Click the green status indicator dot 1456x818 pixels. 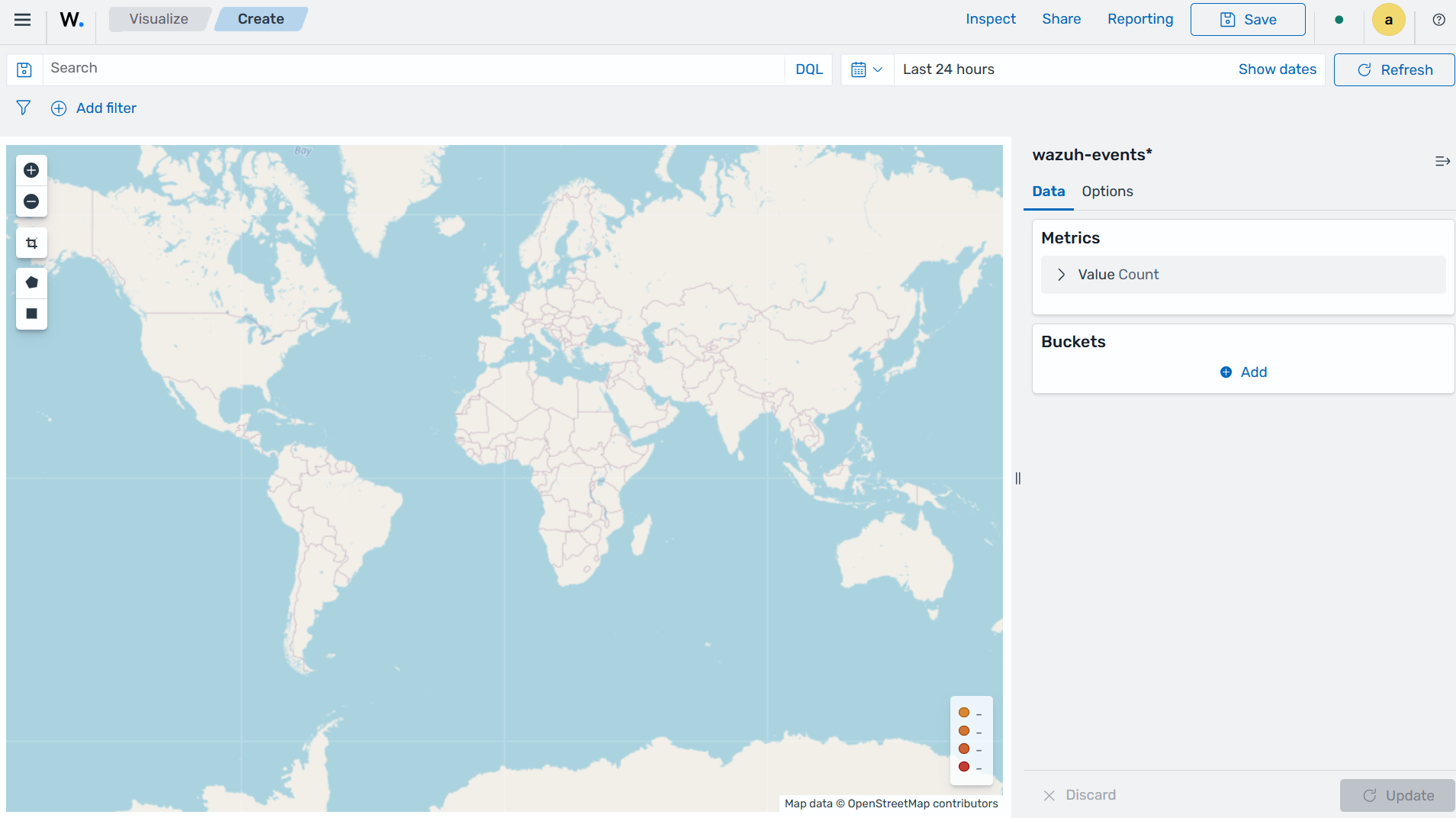[x=1339, y=20]
